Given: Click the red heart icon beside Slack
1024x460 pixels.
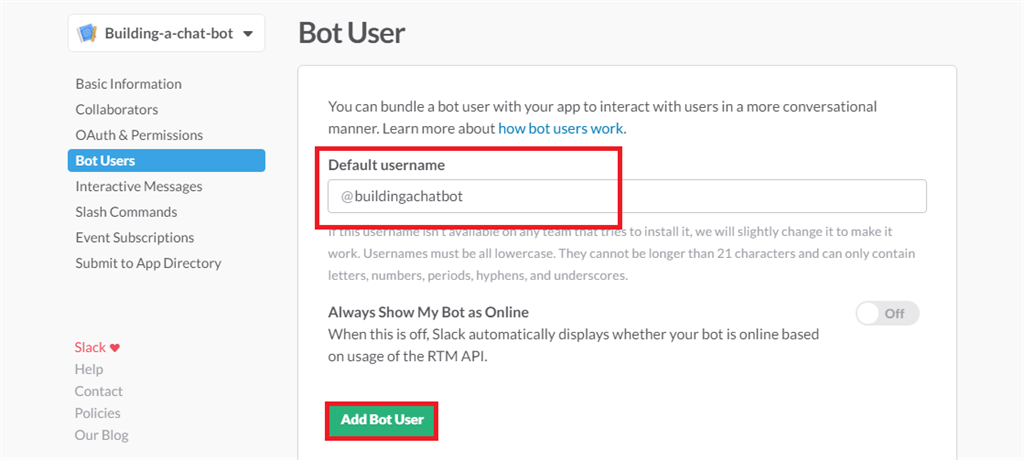Looking at the screenshot, I should [115, 348].
